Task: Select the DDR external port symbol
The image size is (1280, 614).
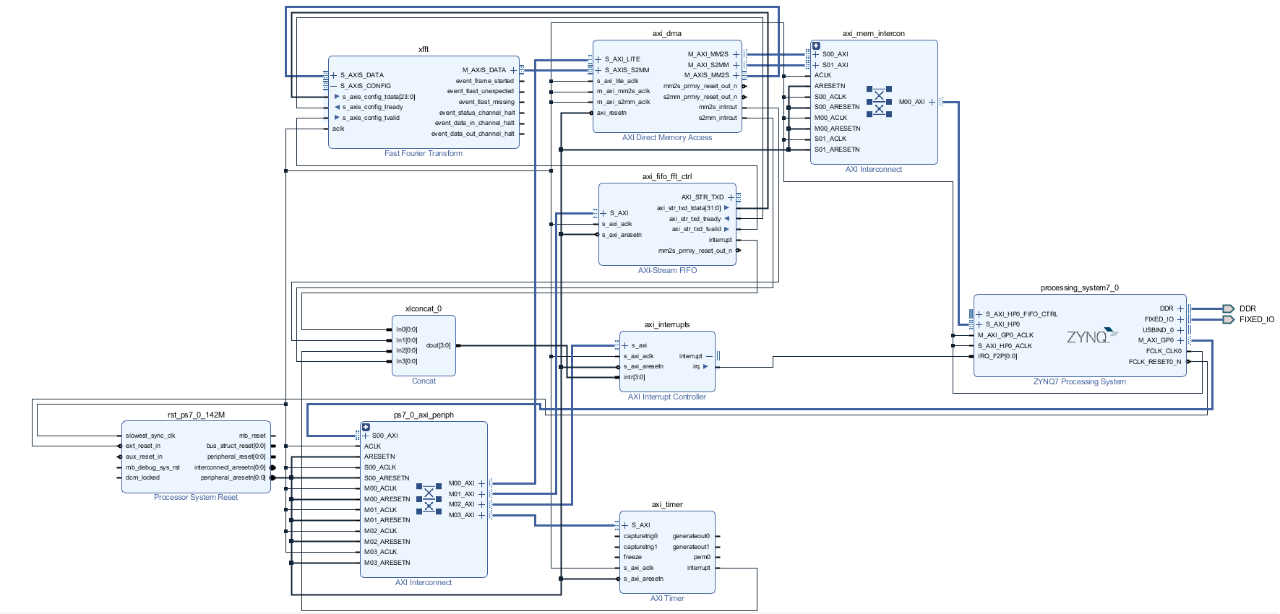Action: pyautogui.click(x=1228, y=309)
